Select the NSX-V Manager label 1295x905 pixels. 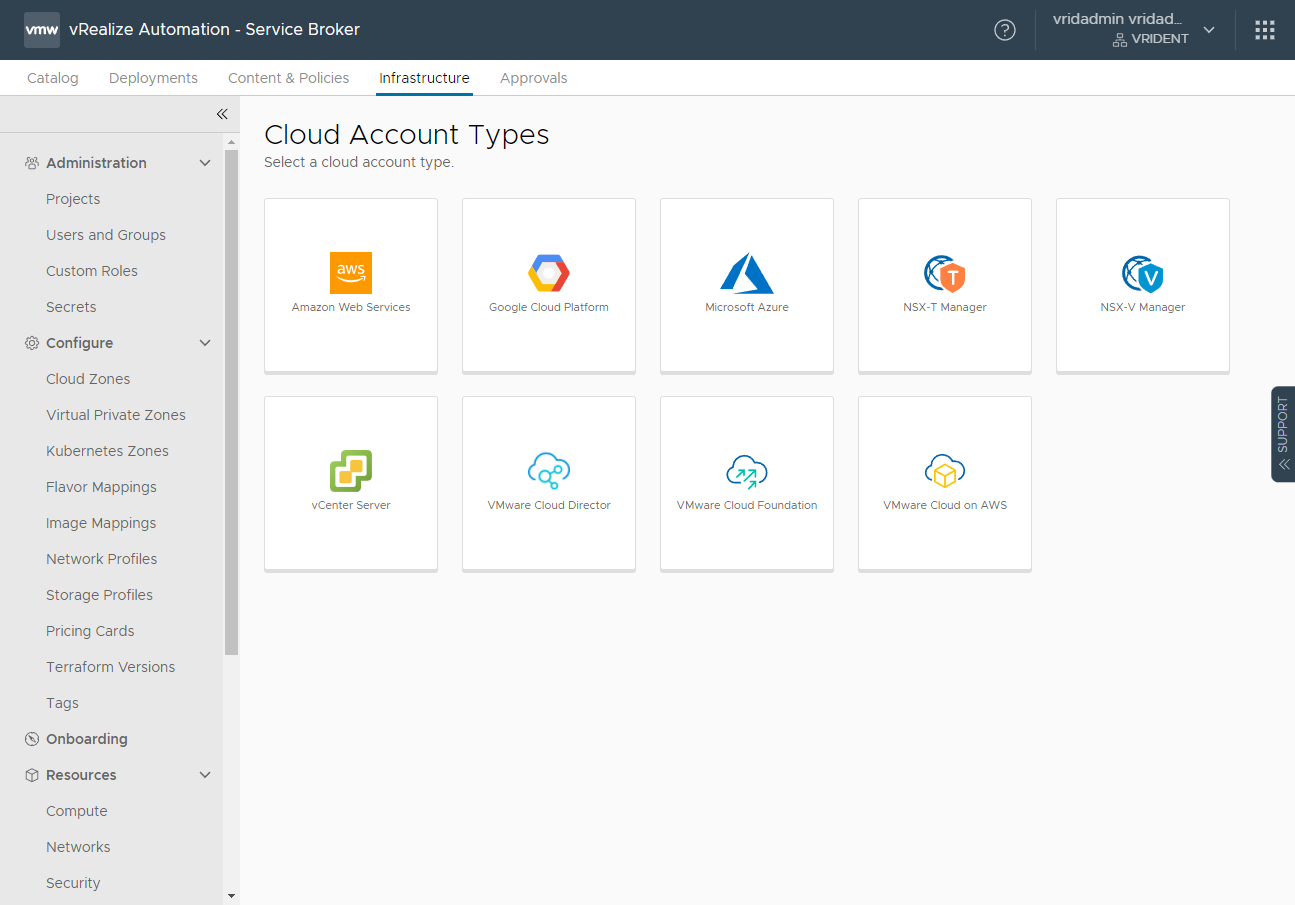click(x=1143, y=307)
